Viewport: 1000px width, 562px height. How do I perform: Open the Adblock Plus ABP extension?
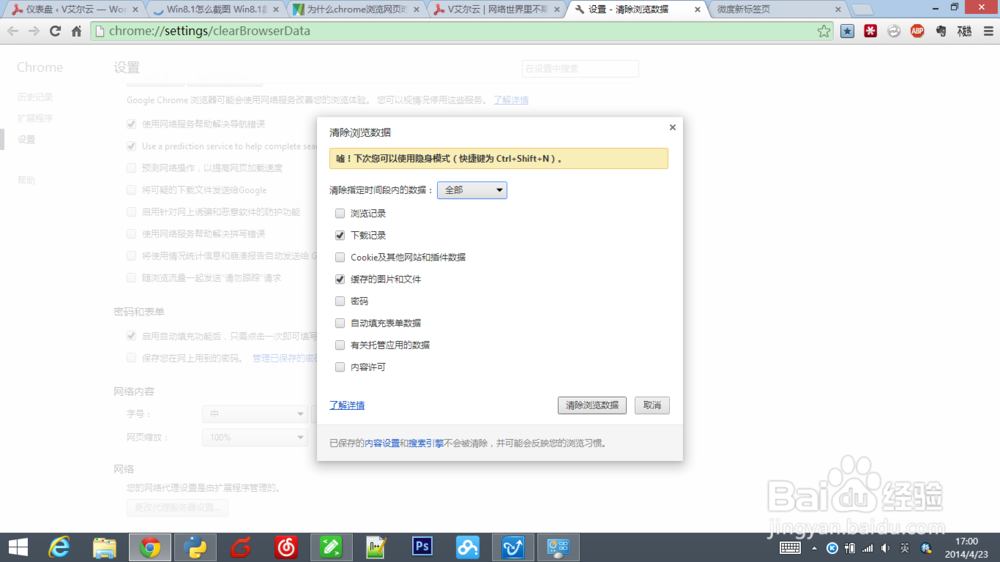point(917,31)
